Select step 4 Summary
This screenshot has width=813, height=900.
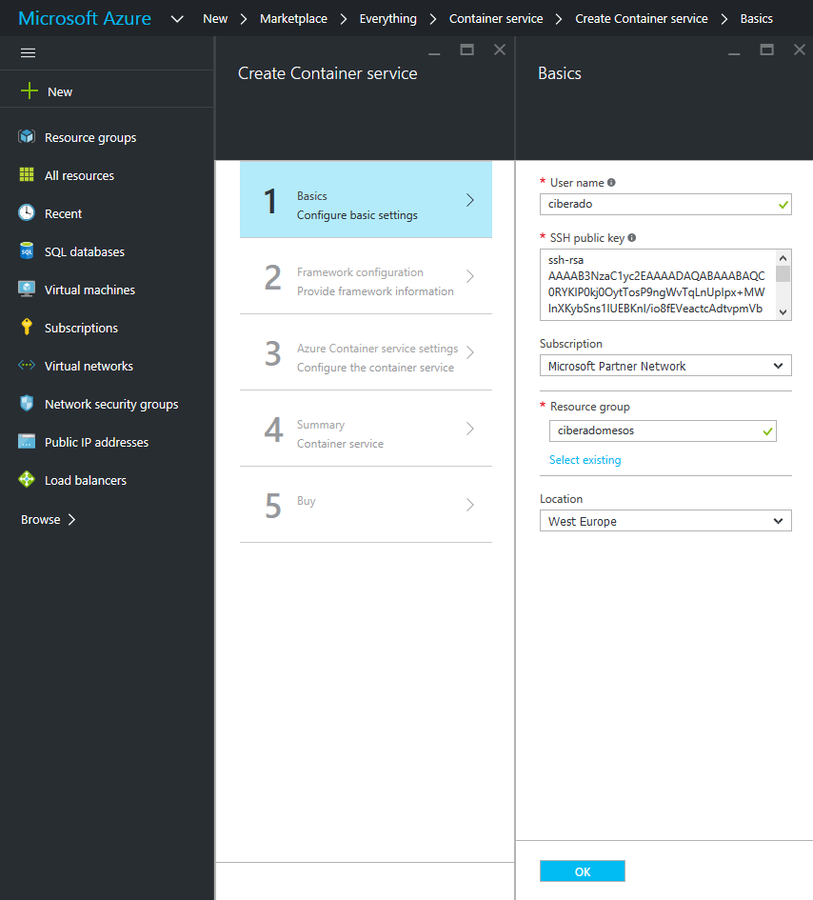click(x=366, y=429)
